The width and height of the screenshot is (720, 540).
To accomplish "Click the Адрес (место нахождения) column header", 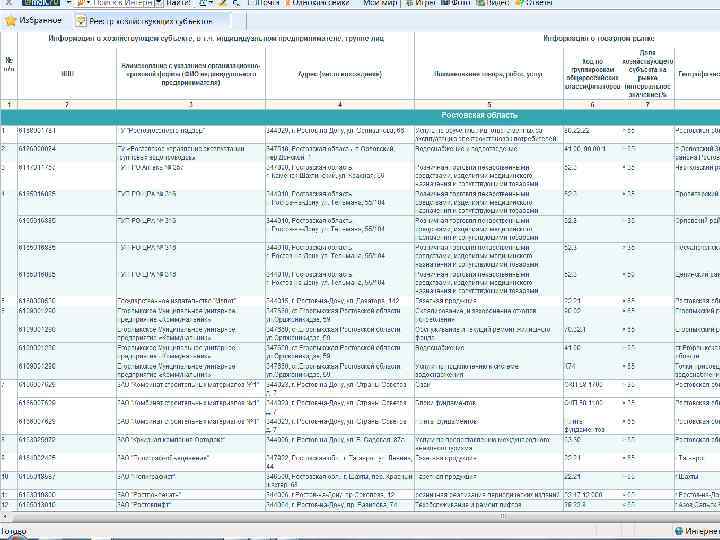I will pos(339,73).
